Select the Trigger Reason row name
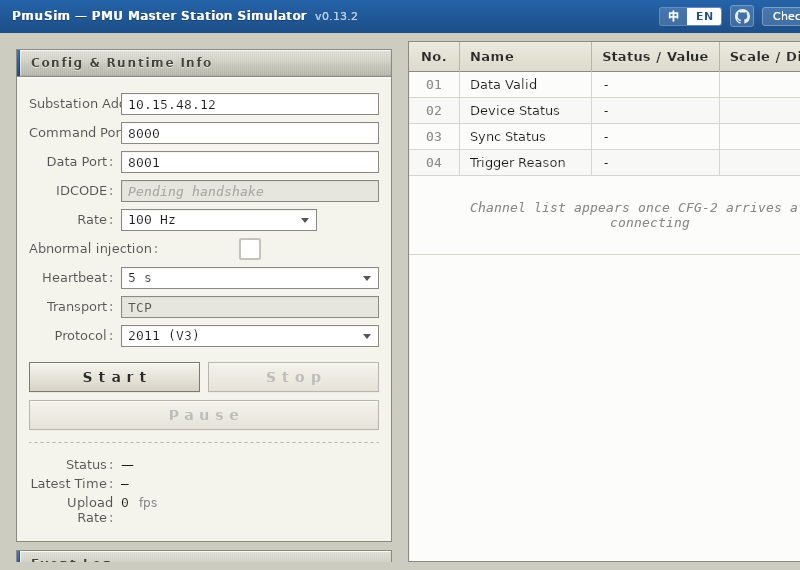Screen dimensions: 800x570 tap(517, 163)
